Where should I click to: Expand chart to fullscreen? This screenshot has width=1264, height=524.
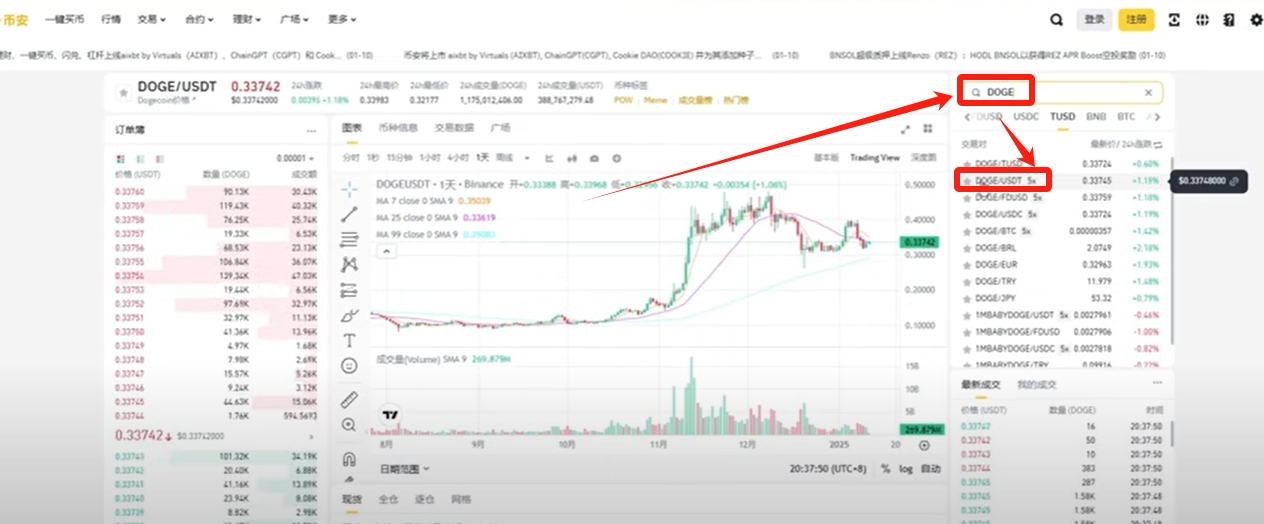pos(906,129)
